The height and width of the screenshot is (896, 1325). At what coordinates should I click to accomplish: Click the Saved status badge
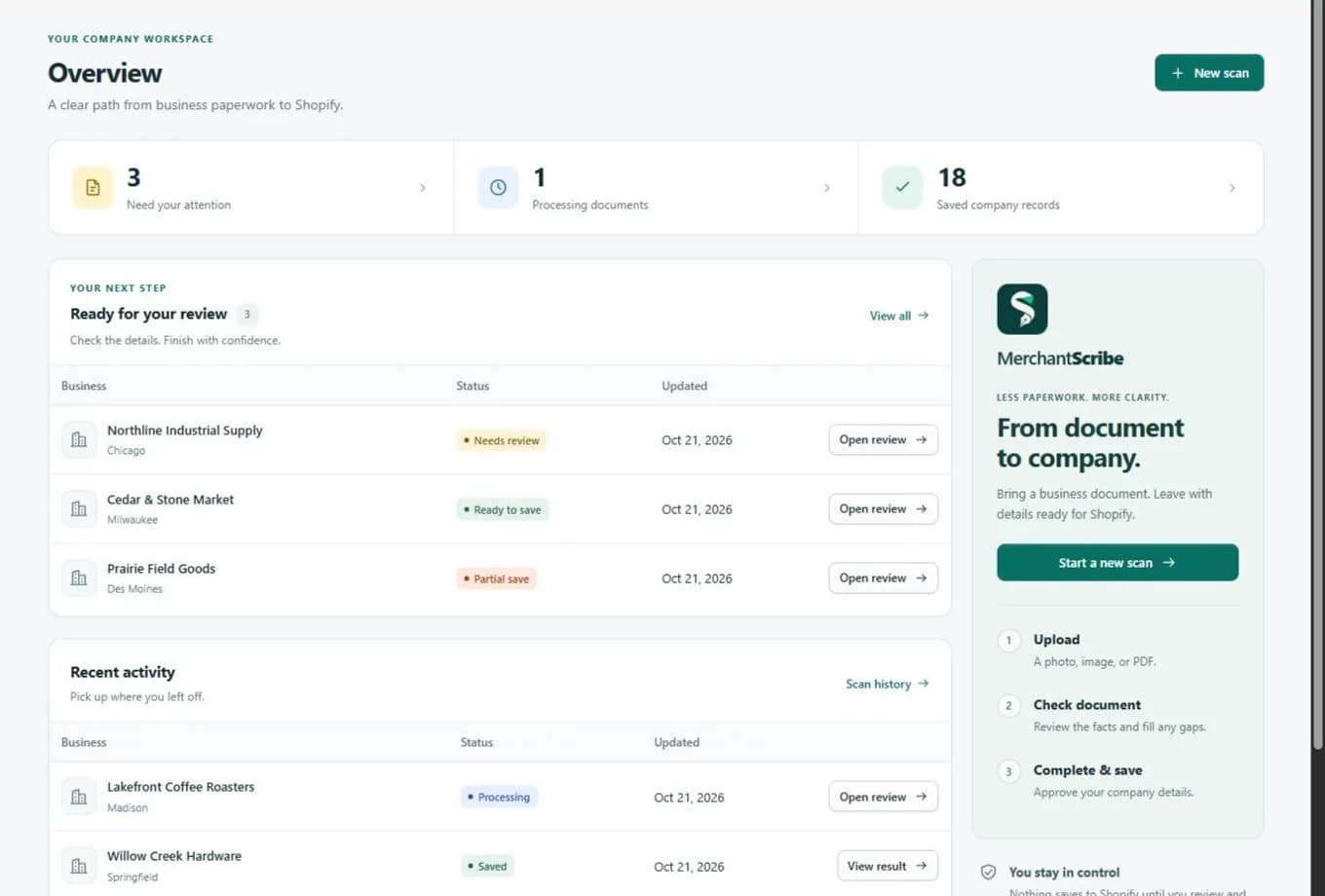[487, 866]
